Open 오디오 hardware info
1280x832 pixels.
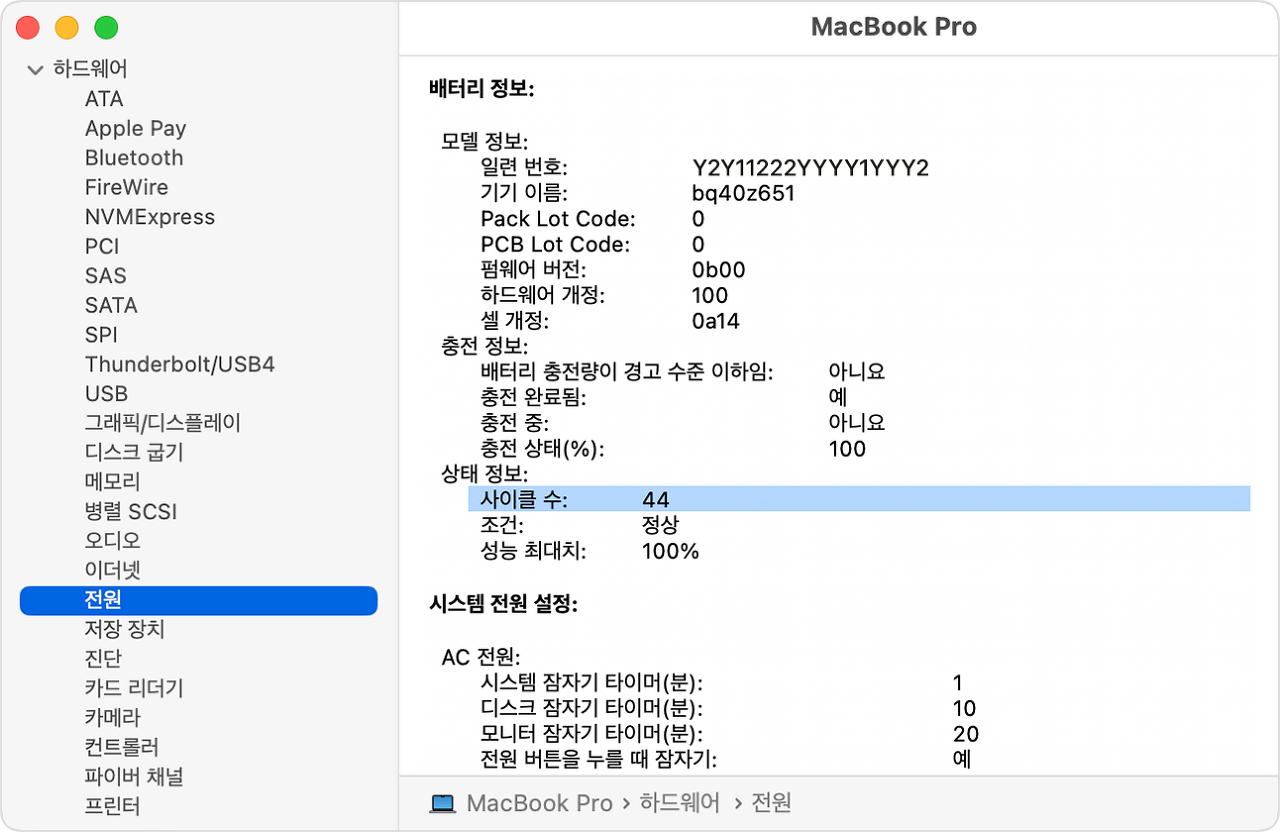[x=113, y=541]
